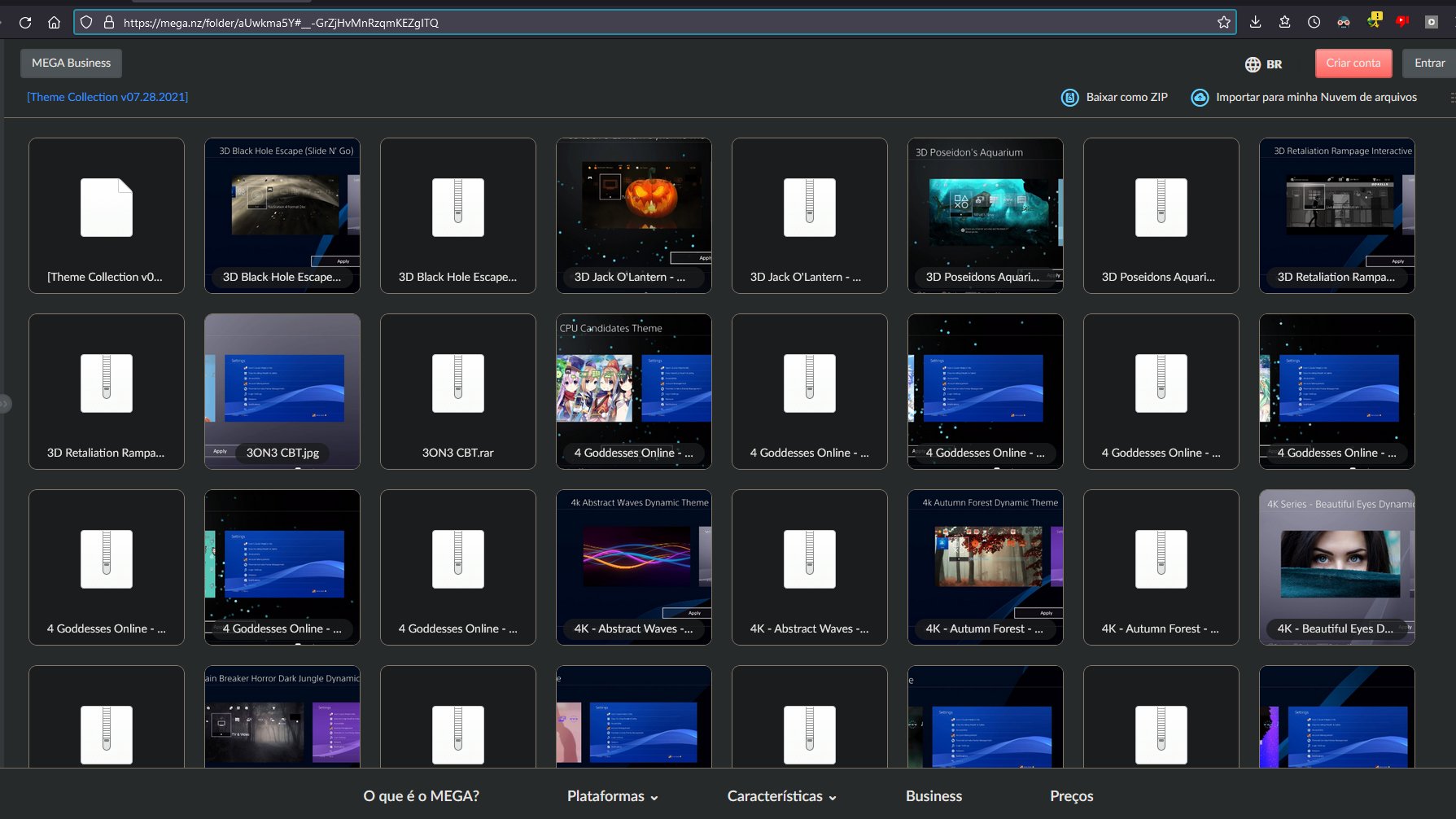
Task: Click the mask-shaped extension icon in toolbar
Action: [x=1344, y=23]
